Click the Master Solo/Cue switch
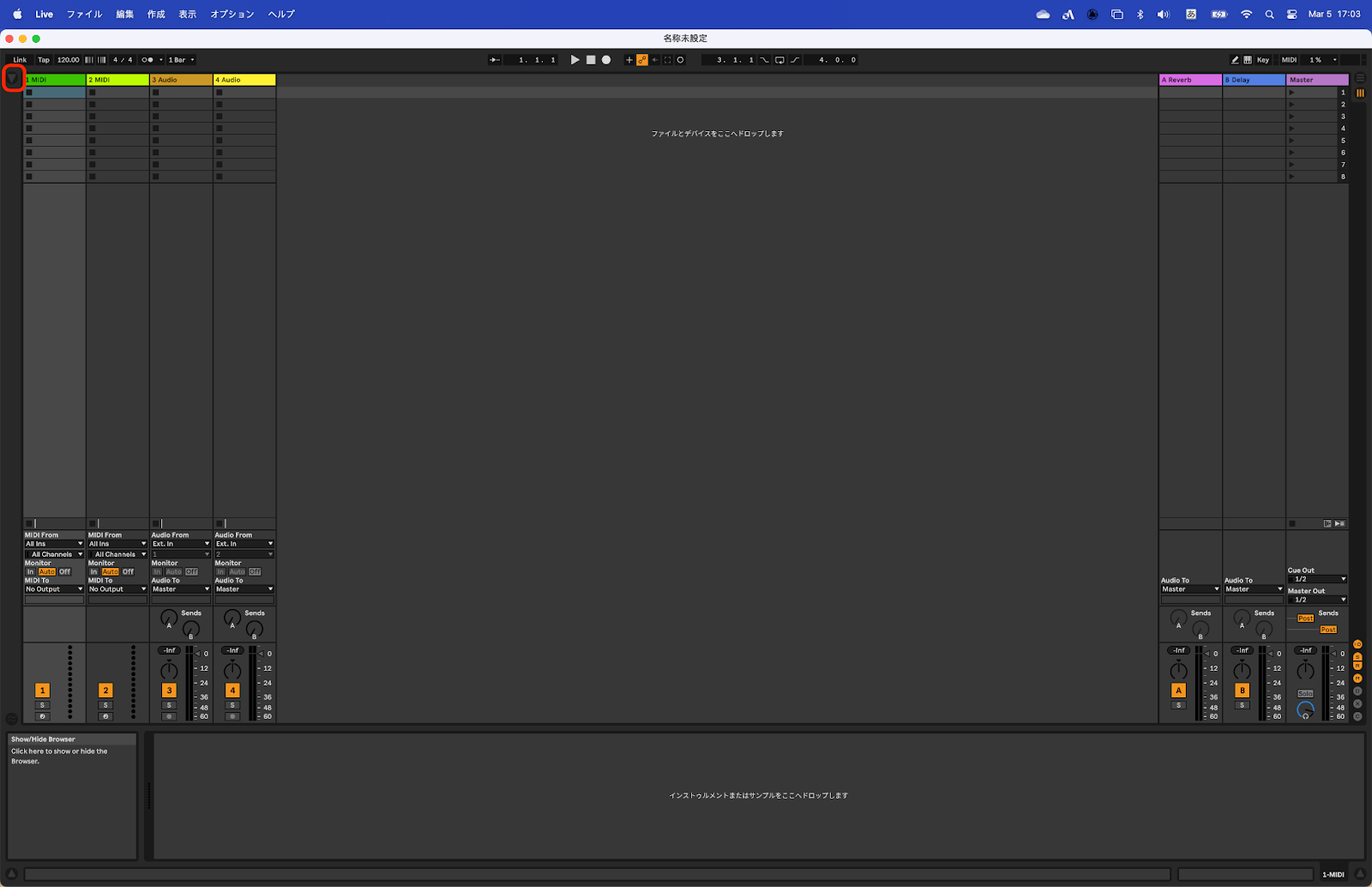1372x887 pixels. 1305,693
